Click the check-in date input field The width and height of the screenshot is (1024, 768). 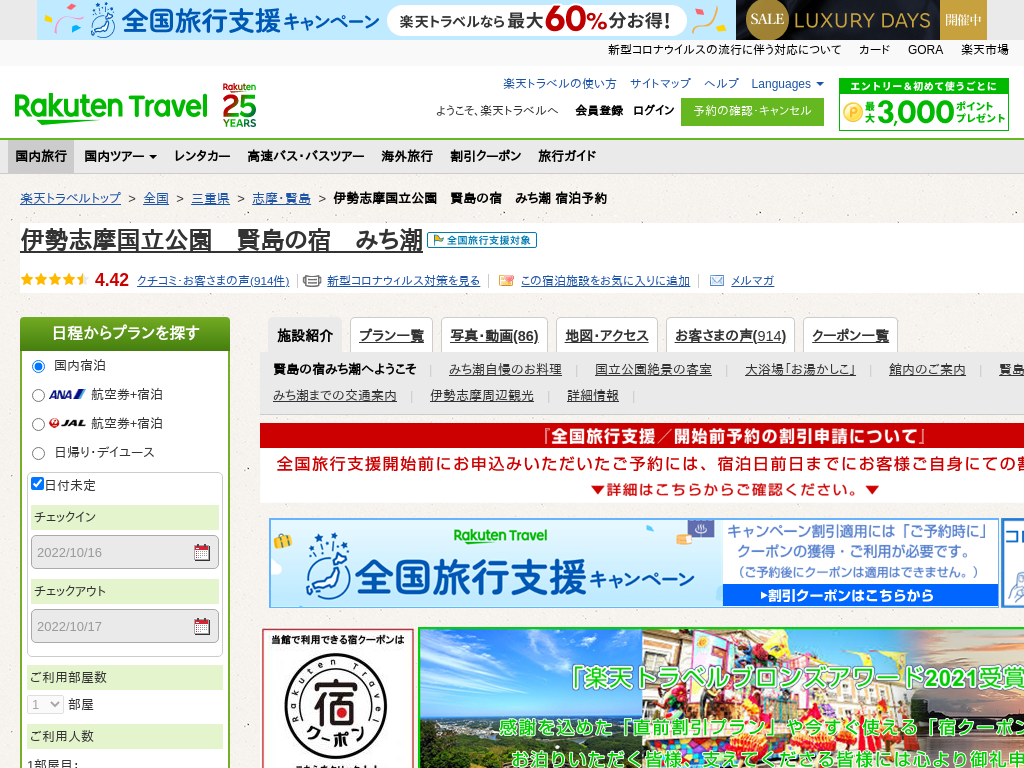point(110,552)
